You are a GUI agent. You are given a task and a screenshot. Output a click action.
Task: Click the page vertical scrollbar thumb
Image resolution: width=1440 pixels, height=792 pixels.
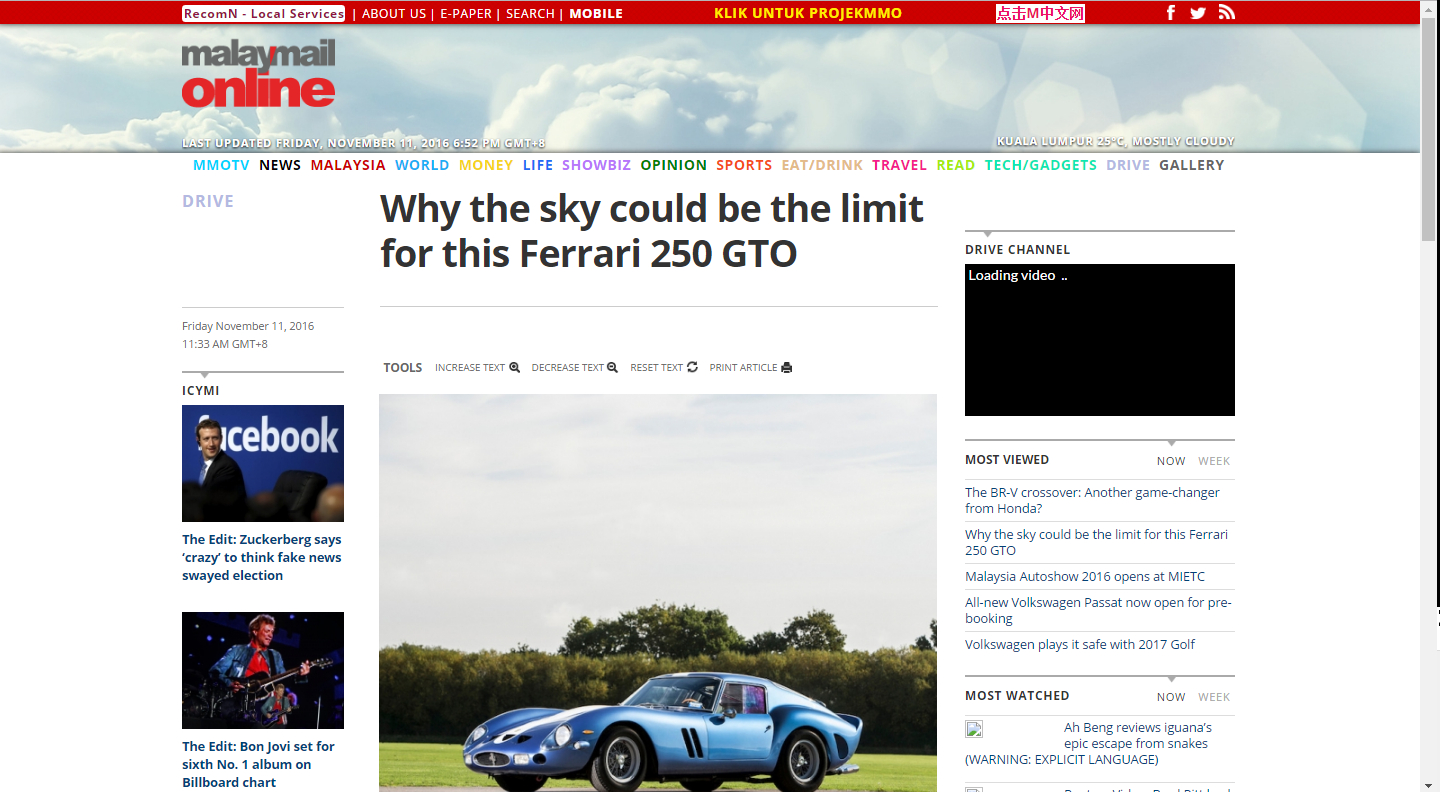pos(1429,130)
